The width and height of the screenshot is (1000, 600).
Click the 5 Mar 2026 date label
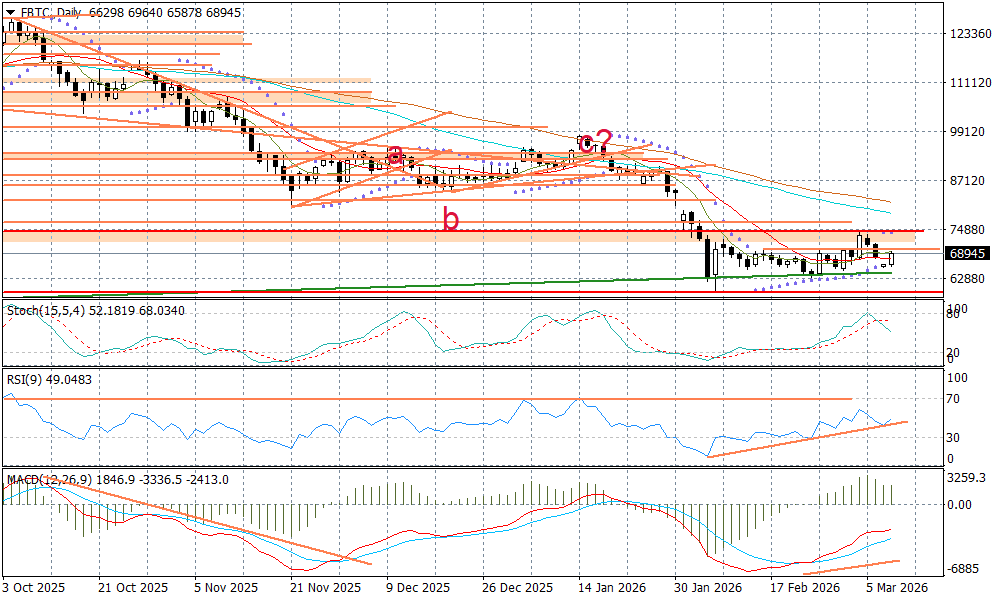(898, 587)
